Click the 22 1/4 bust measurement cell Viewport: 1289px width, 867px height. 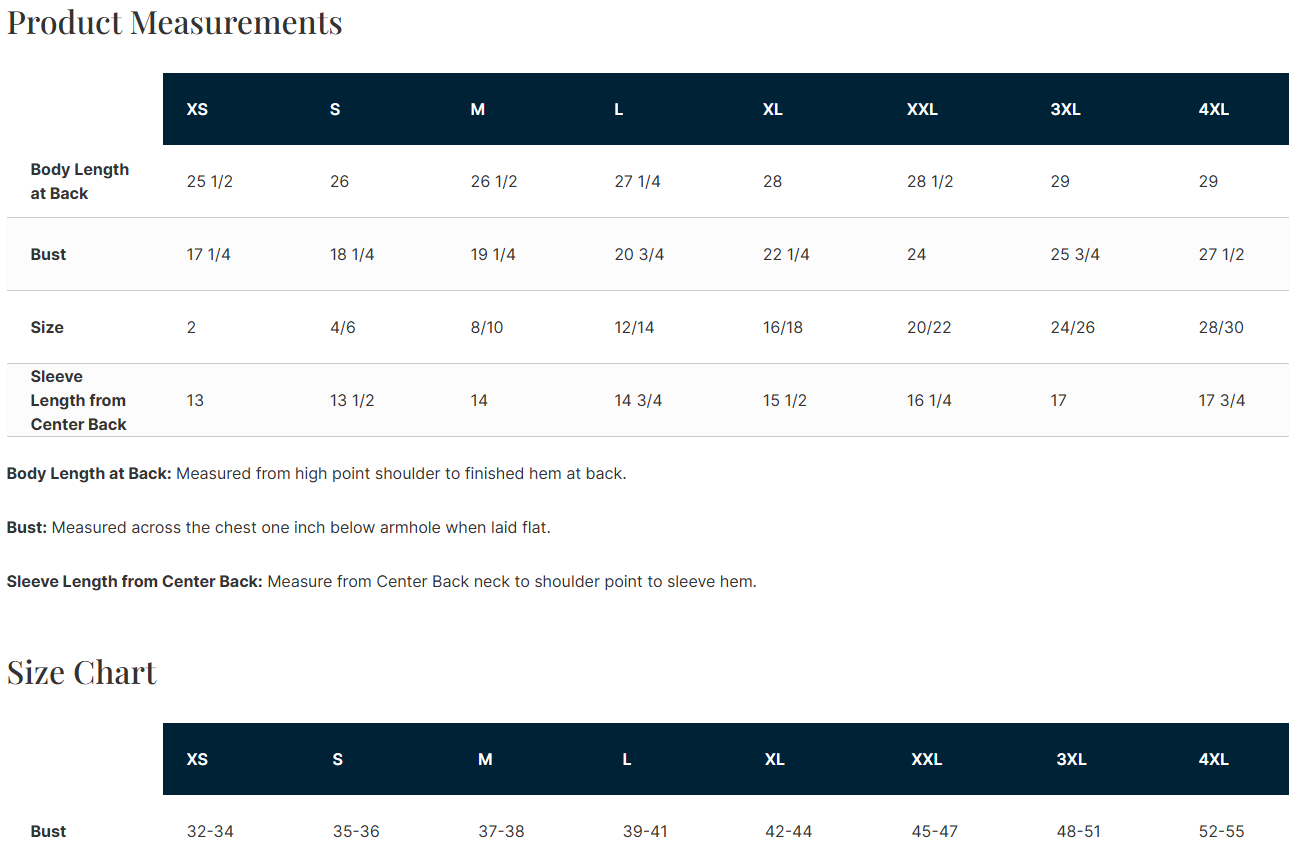point(786,254)
